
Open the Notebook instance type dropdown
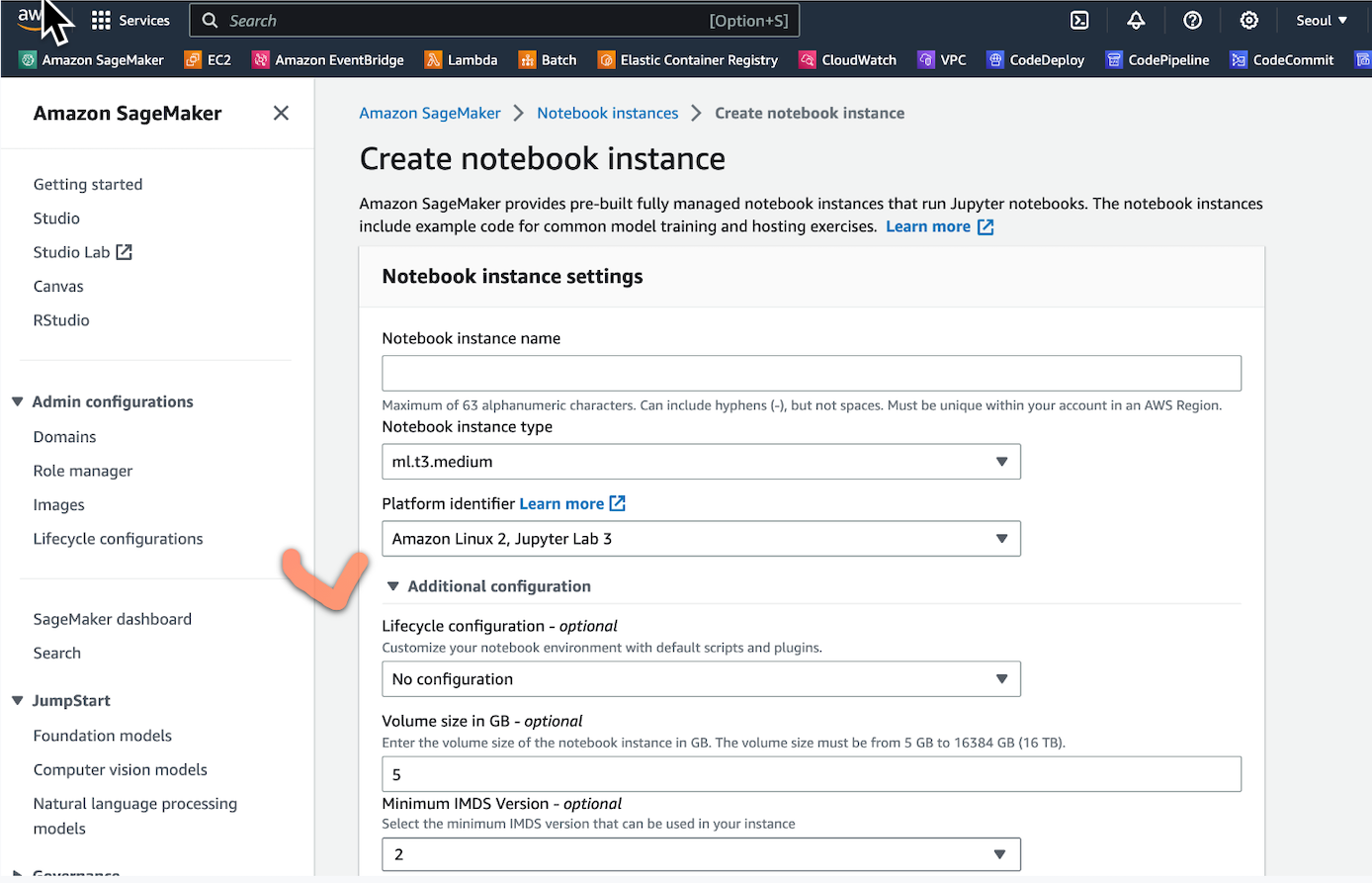(701, 462)
